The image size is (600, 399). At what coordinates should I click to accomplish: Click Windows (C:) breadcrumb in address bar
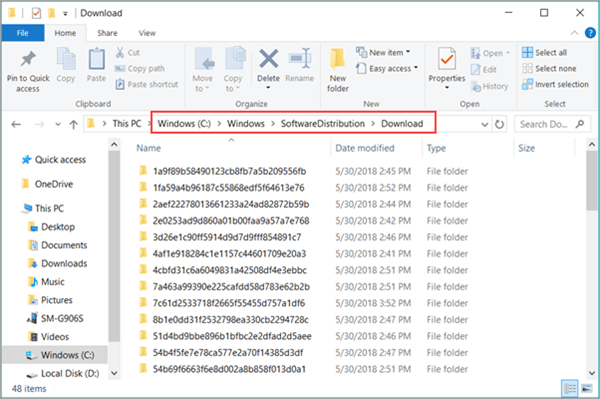tap(184, 124)
